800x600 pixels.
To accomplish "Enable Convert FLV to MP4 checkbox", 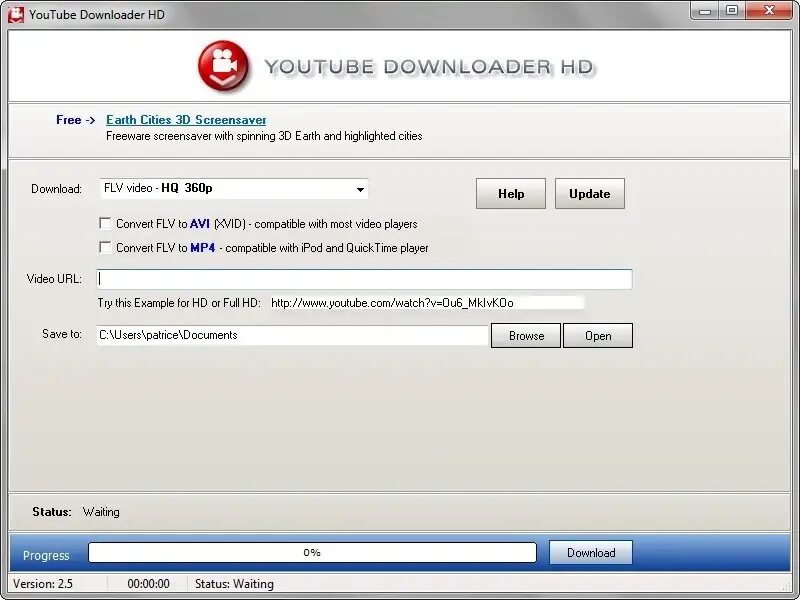I will point(105,247).
